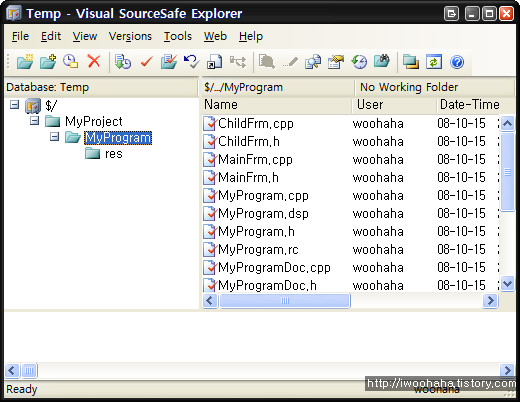The width and height of the screenshot is (520, 402).
Task: Click the MyProject folder icon
Action: tap(52, 121)
